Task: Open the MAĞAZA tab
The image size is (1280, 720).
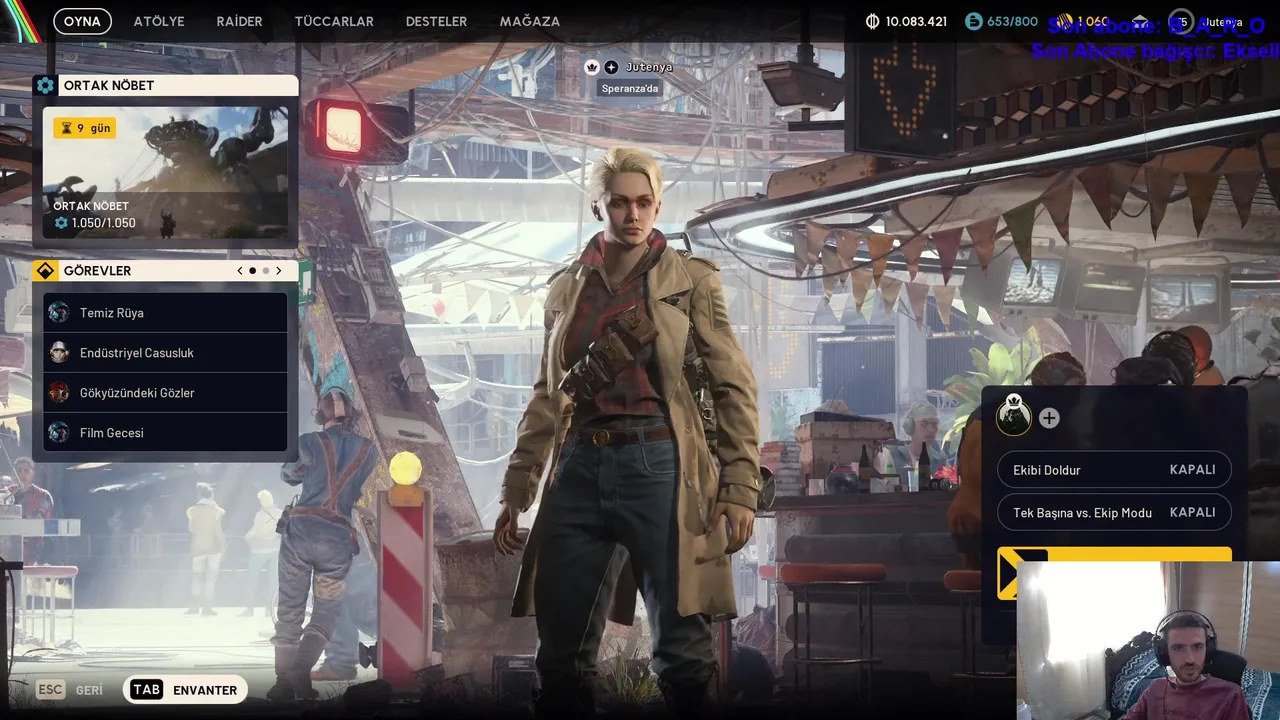Action: pyautogui.click(x=529, y=21)
